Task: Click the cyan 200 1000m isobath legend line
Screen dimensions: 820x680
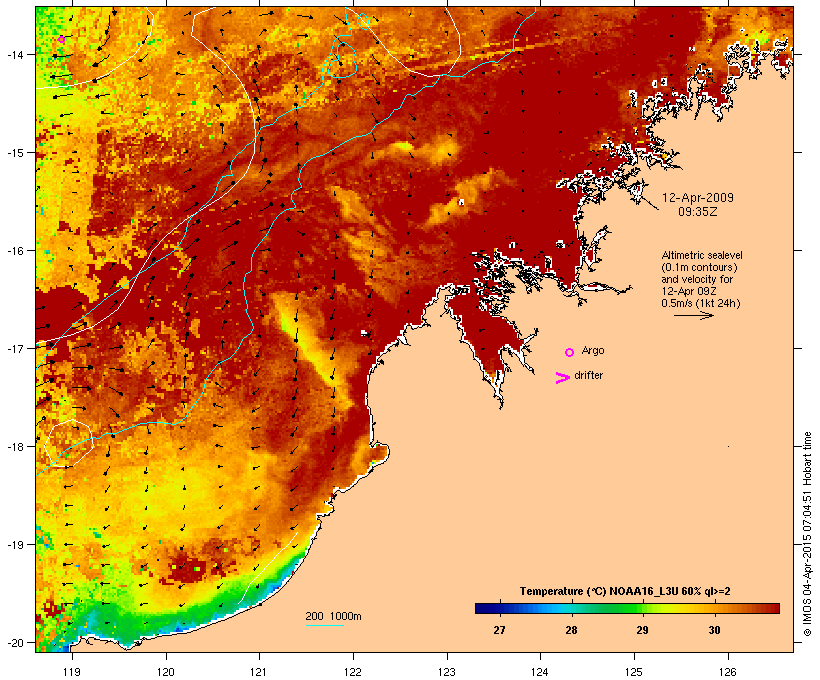Action: 324,625
